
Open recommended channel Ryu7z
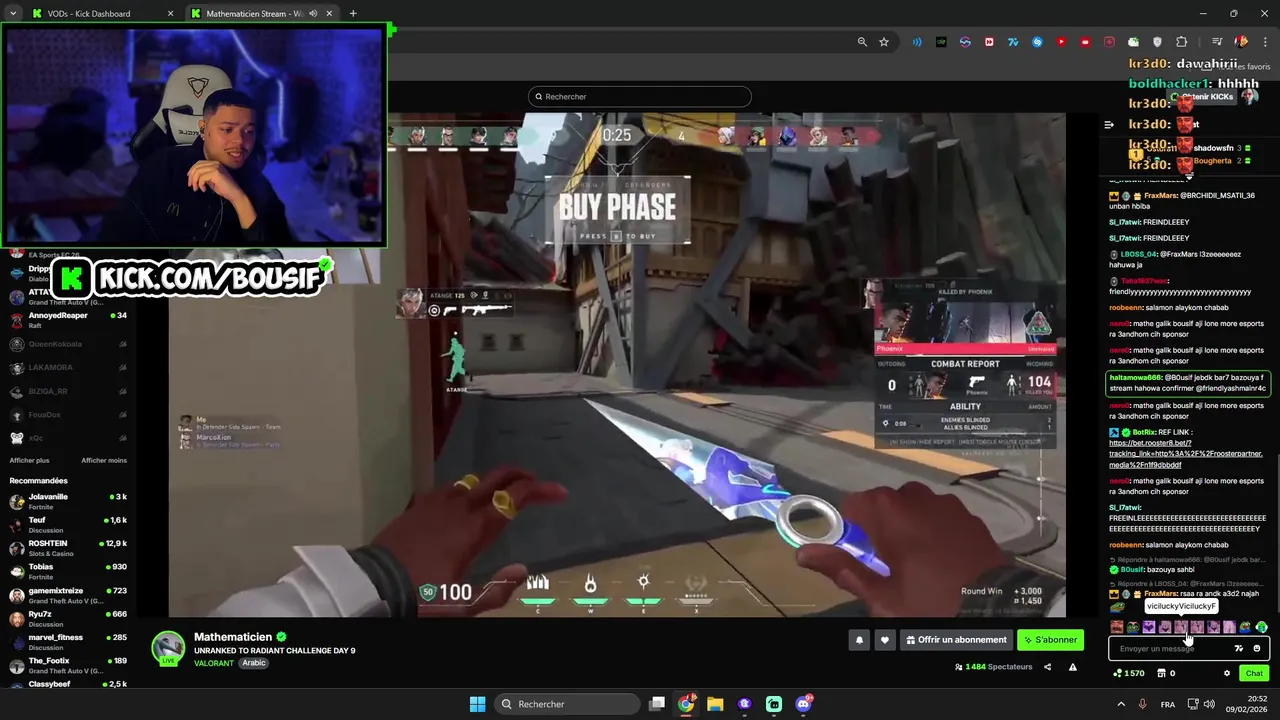click(68, 618)
